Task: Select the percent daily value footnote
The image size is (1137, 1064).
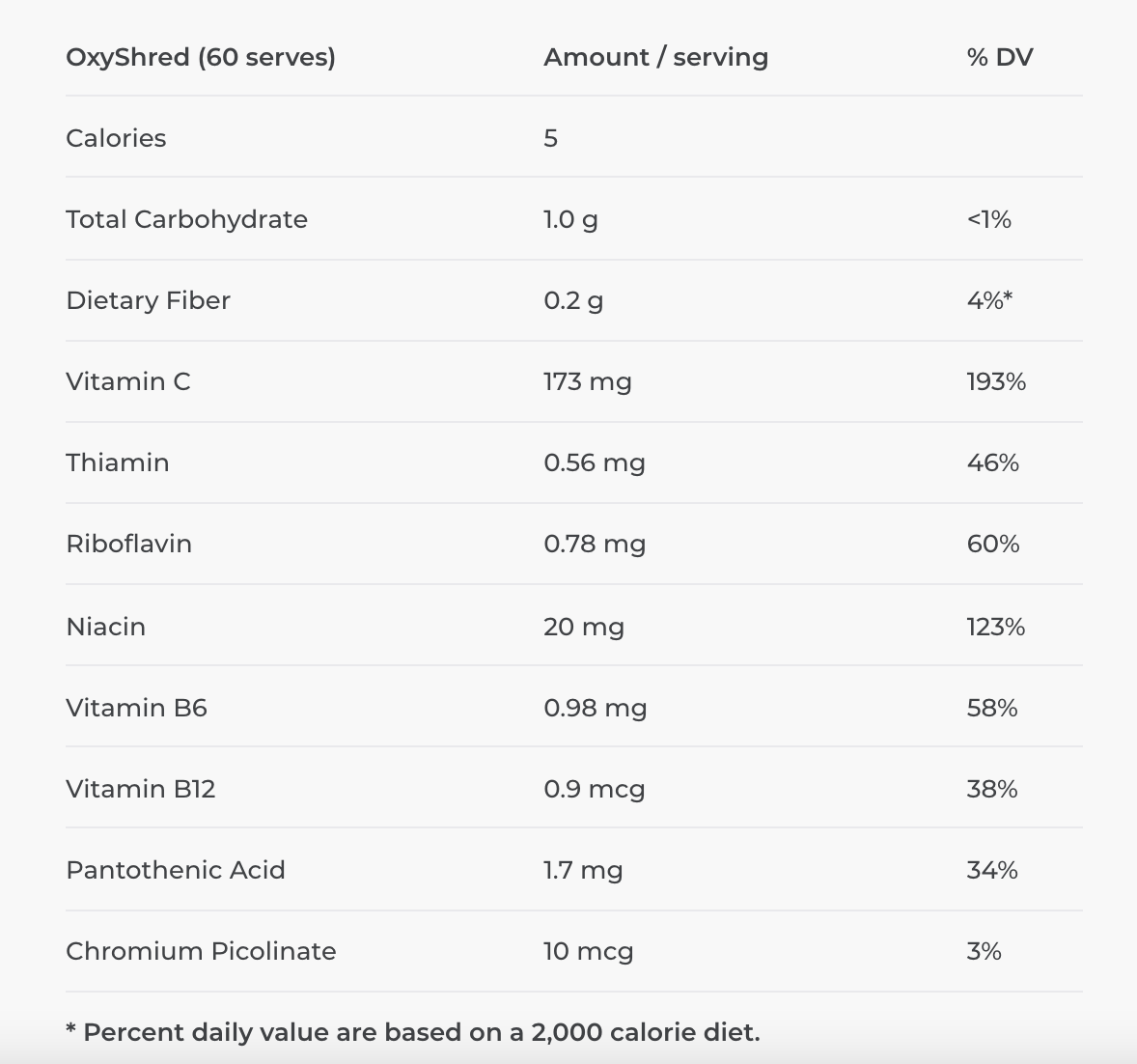Action: [413, 1033]
